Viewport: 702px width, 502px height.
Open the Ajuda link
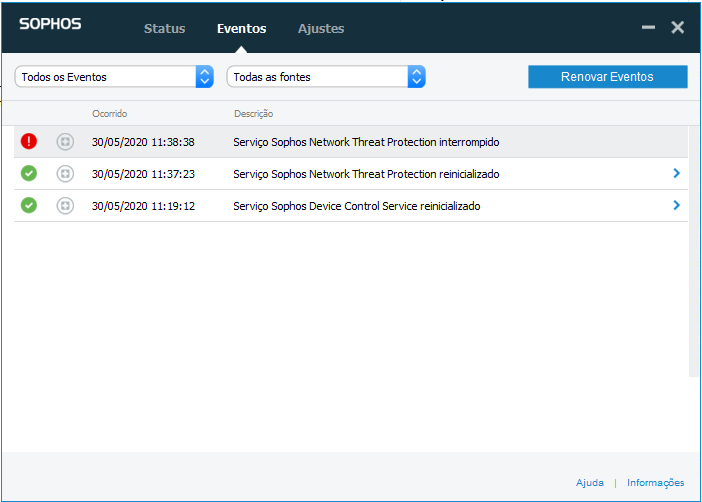click(590, 483)
